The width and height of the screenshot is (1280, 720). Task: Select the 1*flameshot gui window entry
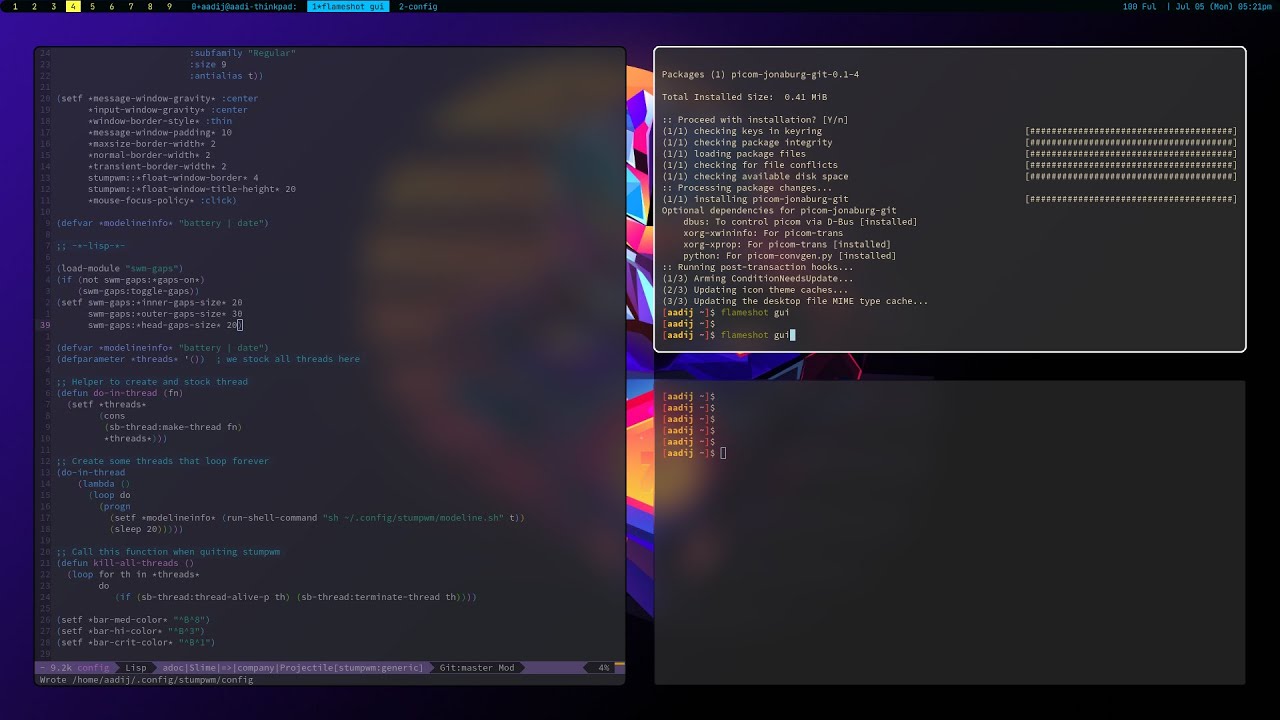point(348,6)
